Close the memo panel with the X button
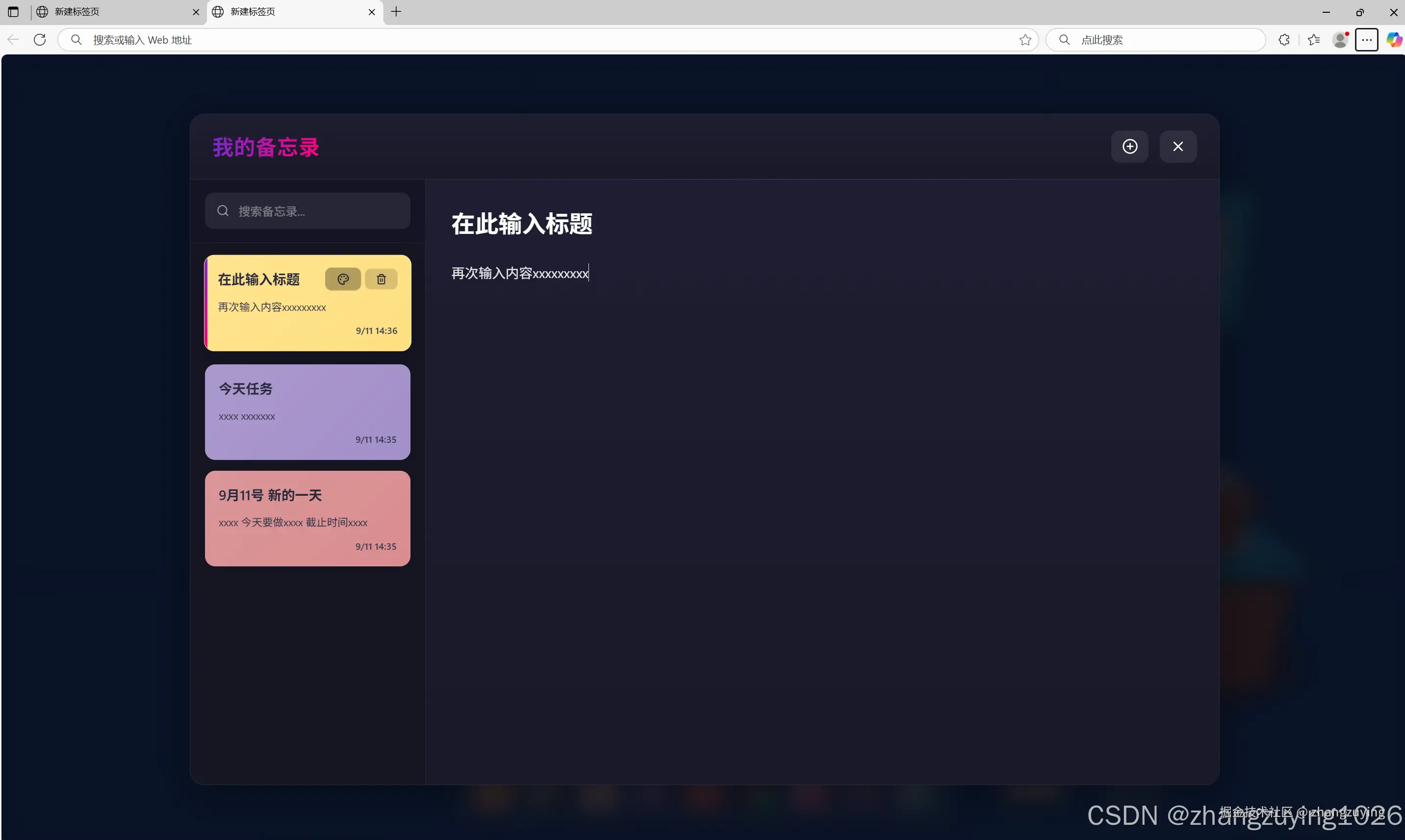The width and height of the screenshot is (1405, 840). (x=1178, y=146)
